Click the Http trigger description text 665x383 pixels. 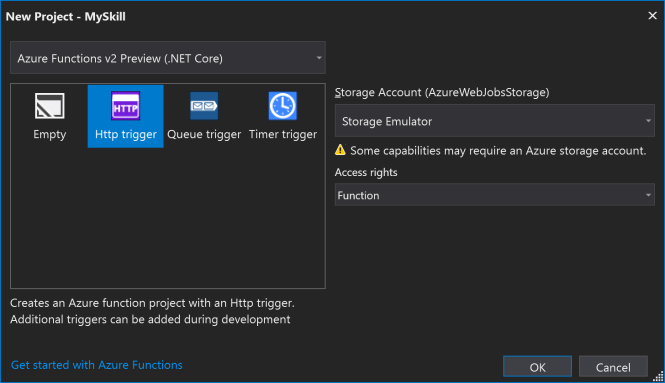[x=152, y=311]
